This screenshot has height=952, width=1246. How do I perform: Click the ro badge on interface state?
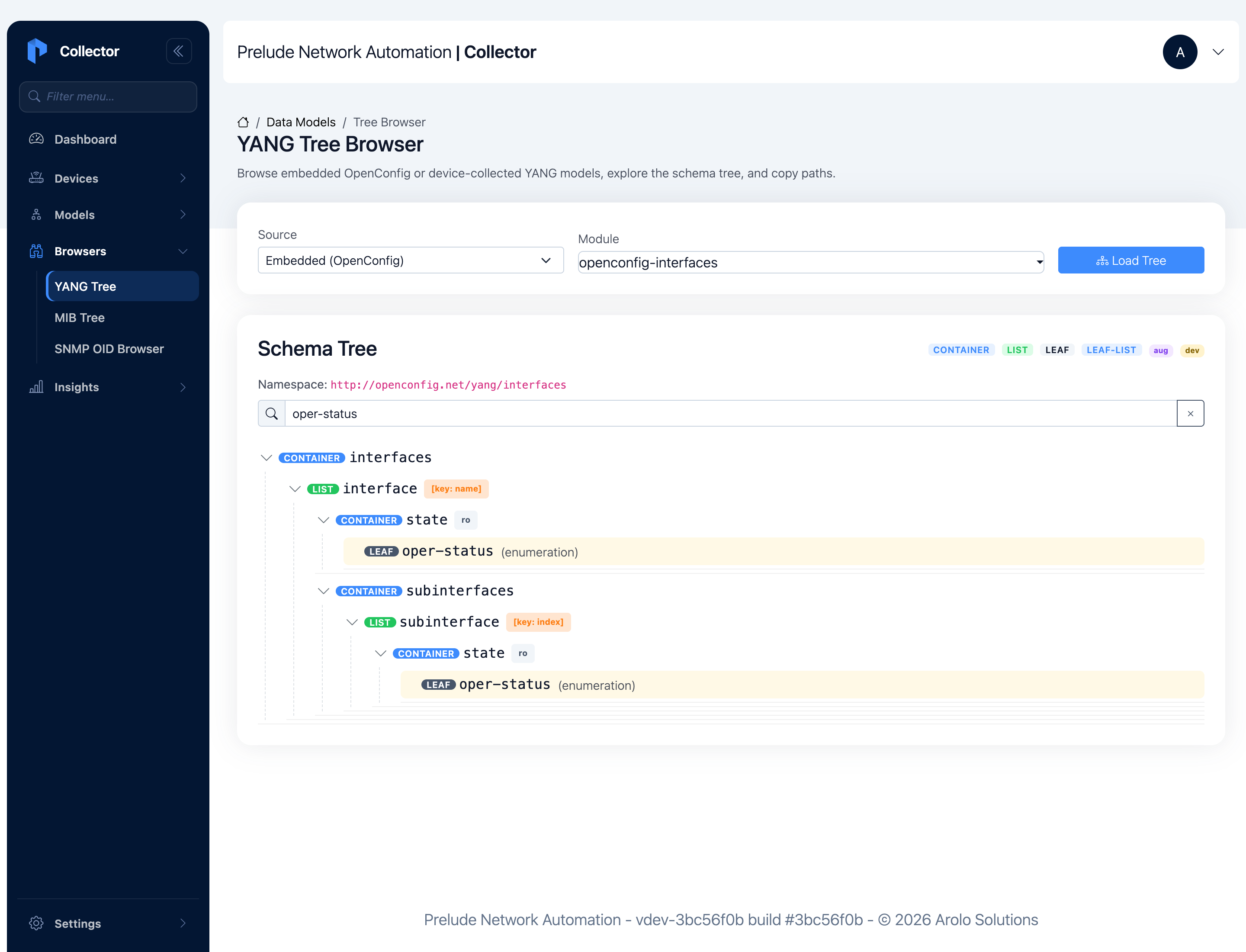click(x=465, y=520)
